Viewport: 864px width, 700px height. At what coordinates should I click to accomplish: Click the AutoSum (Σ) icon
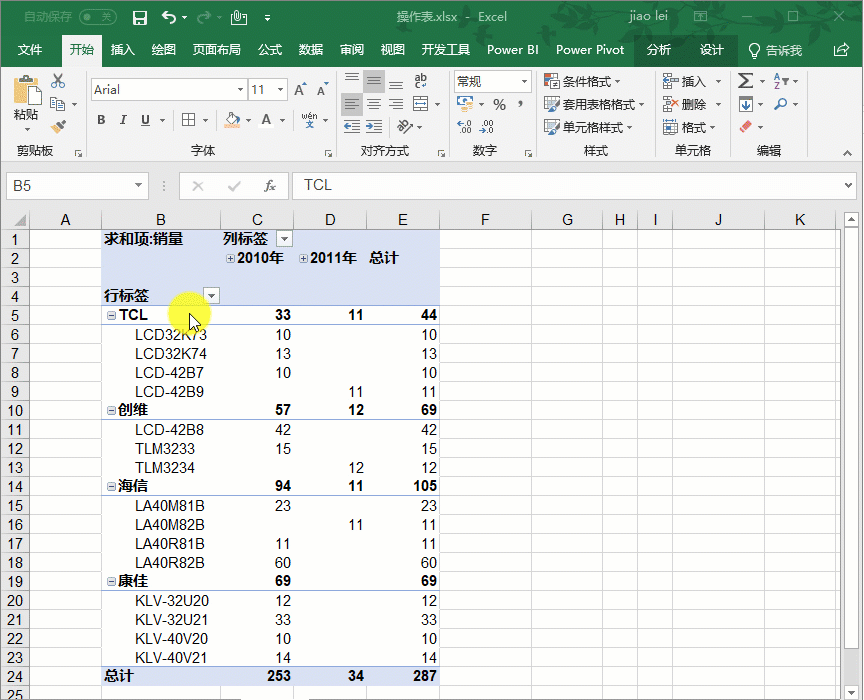745,81
